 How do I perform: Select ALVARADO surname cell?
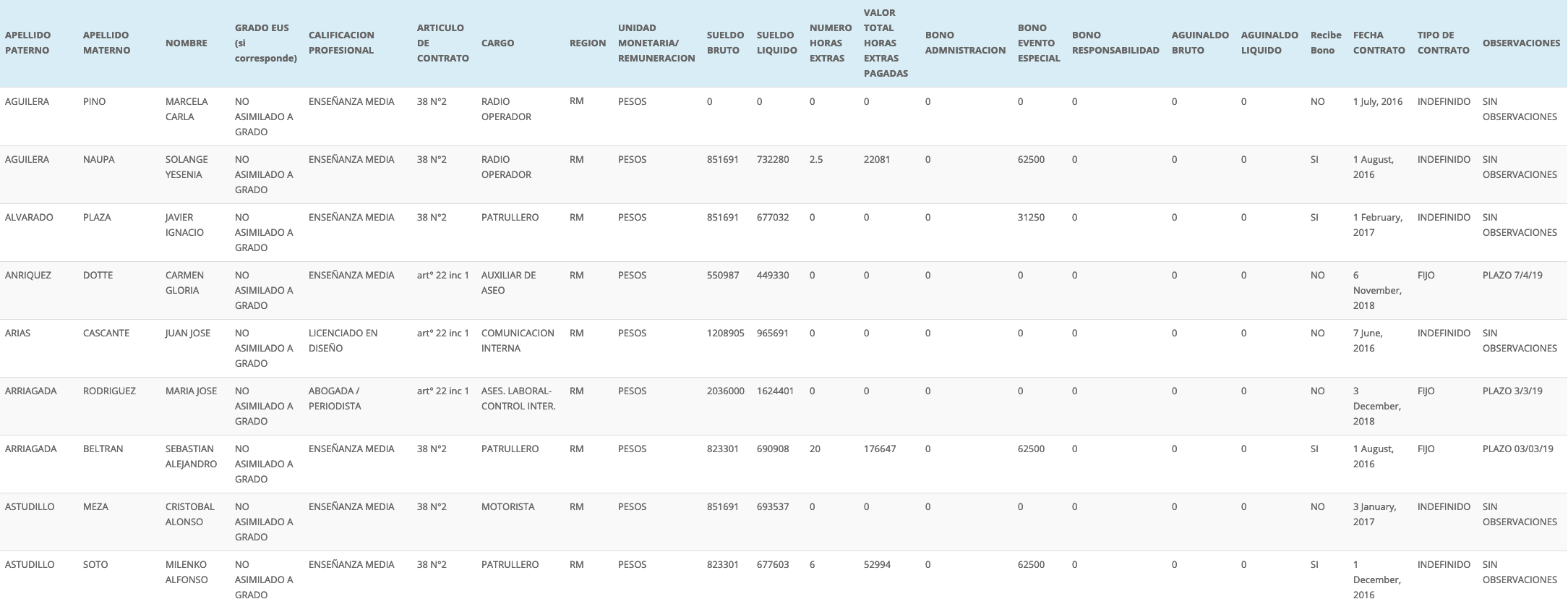tap(29, 217)
